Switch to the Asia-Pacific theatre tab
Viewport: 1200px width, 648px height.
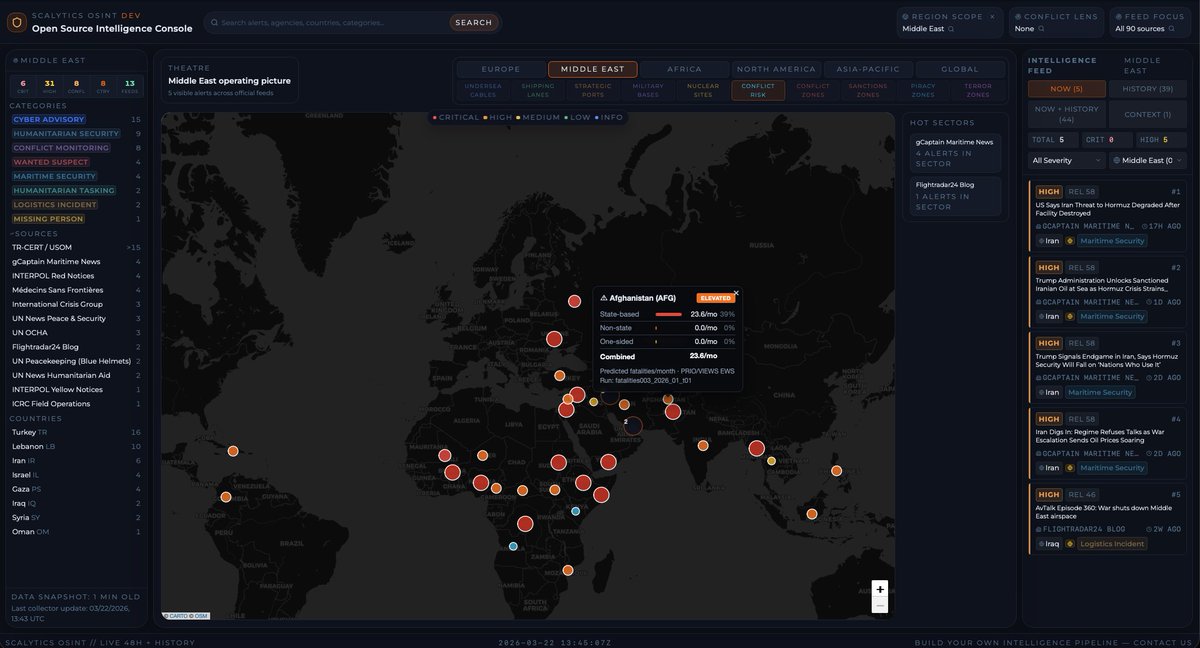pyautogui.click(x=867, y=69)
